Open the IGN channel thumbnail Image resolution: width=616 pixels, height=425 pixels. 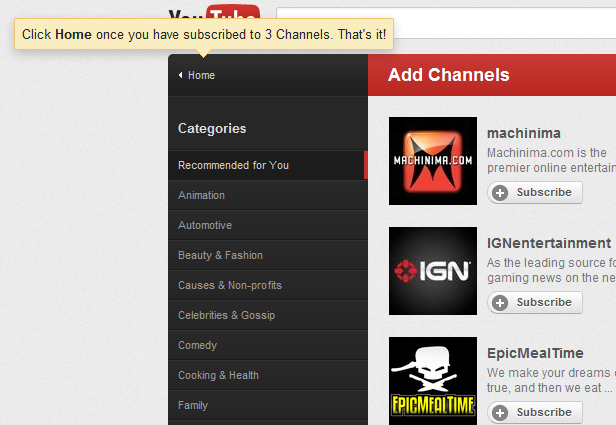click(x=433, y=271)
